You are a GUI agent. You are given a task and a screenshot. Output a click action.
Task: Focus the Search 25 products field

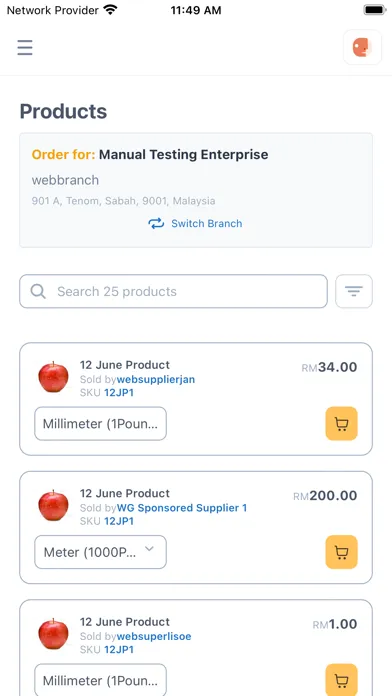click(173, 291)
